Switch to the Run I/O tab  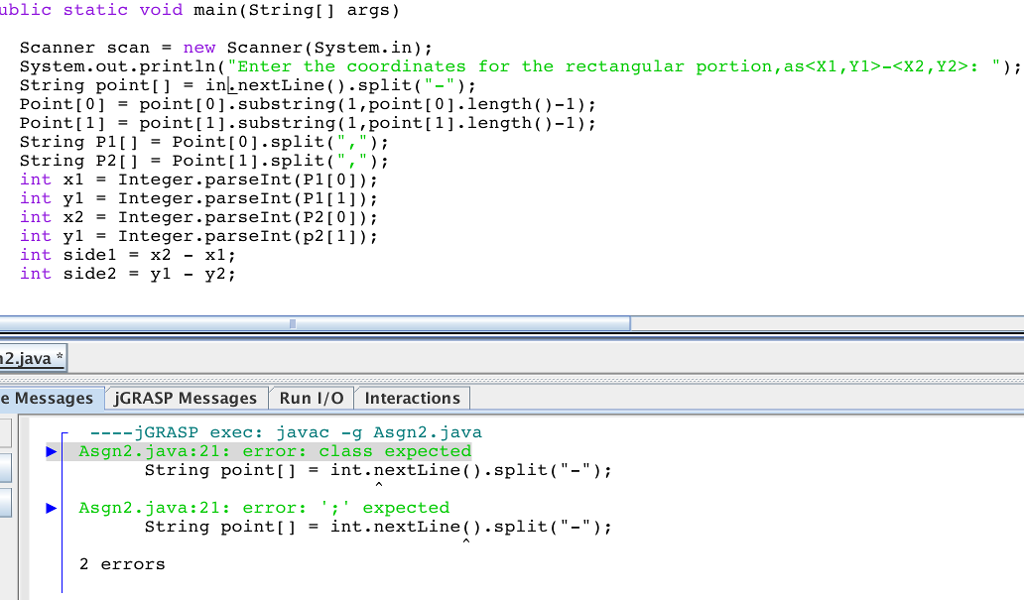(x=311, y=397)
